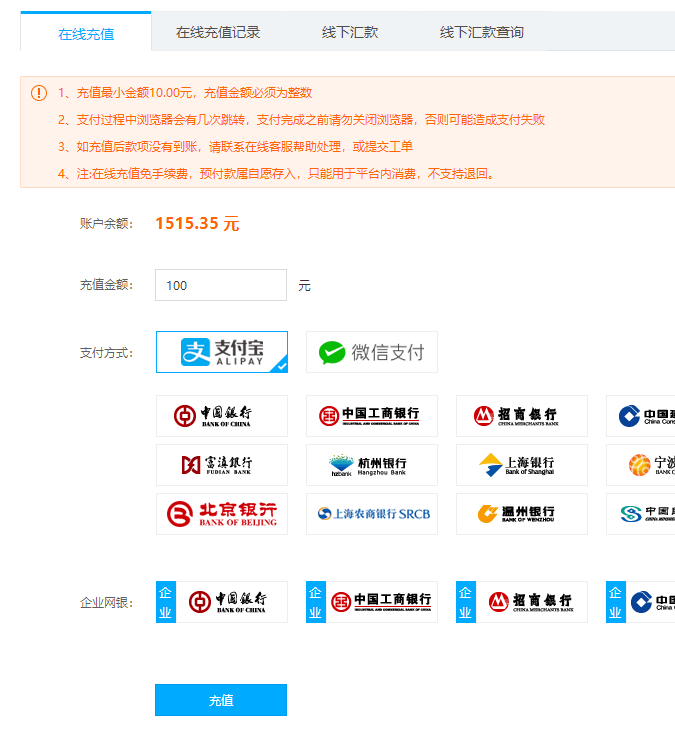This screenshot has width=675, height=748.
Task: Choose enterprise 企业 中国工商银行 online banking
Action: point(372,602)
